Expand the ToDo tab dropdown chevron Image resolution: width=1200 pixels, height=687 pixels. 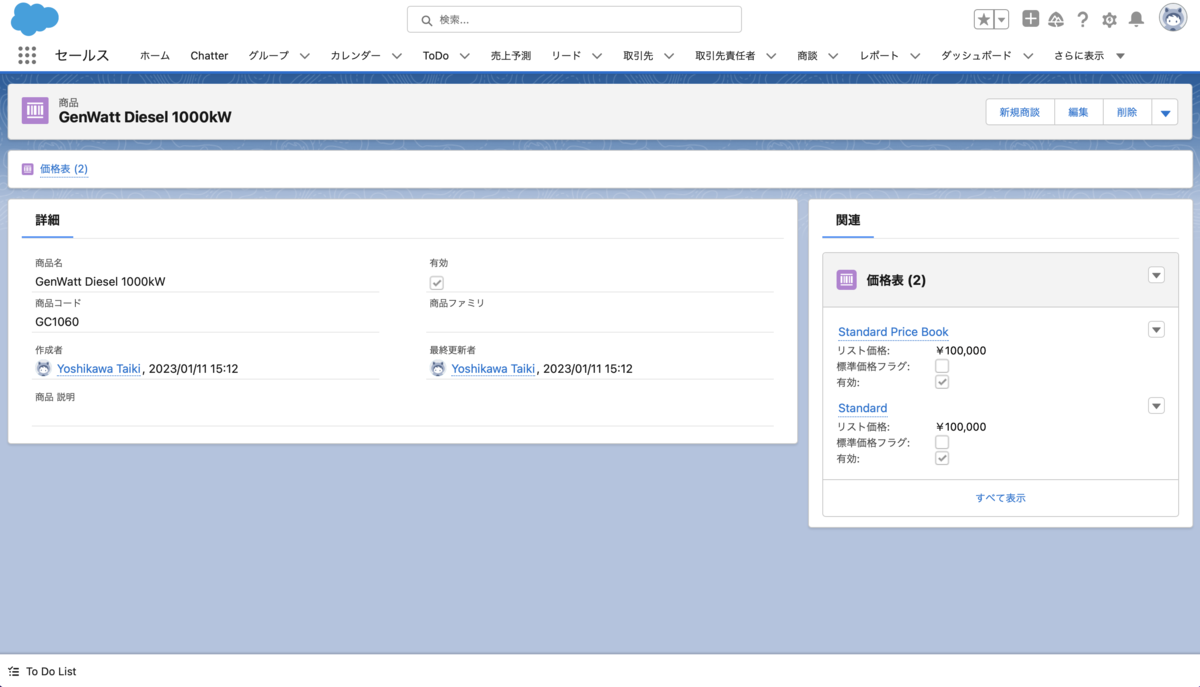tap(465, 56)
